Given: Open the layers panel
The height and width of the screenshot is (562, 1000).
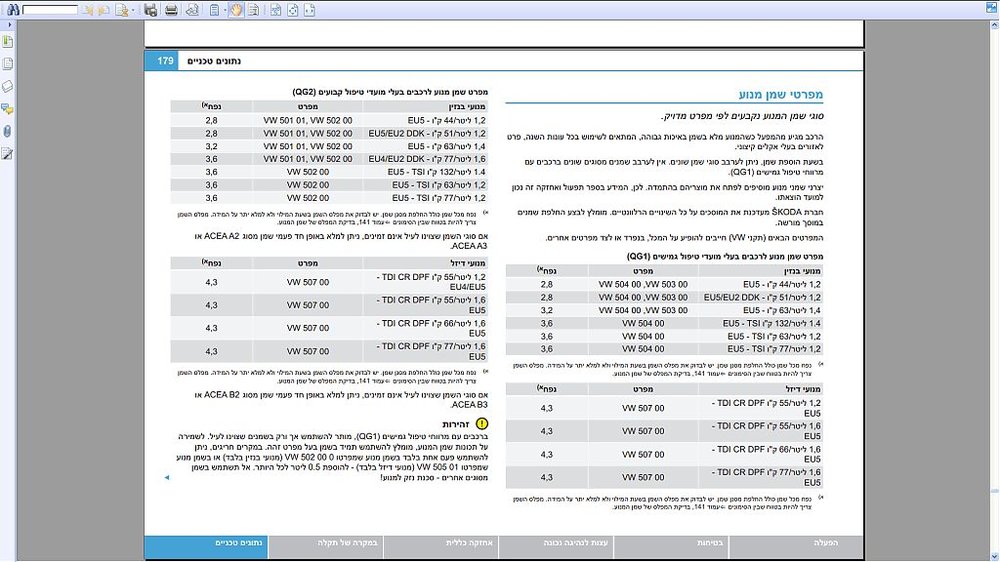Looking at the screenshot, I should [8, 86].
